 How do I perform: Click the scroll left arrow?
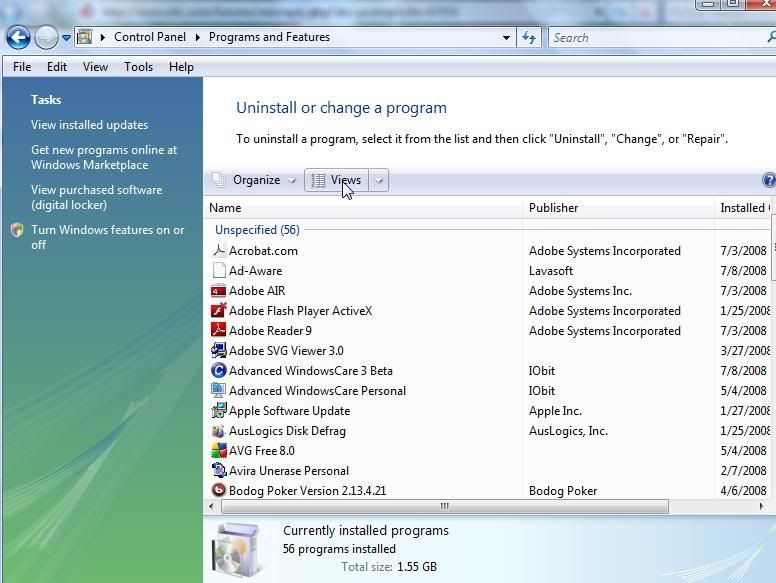212,506
